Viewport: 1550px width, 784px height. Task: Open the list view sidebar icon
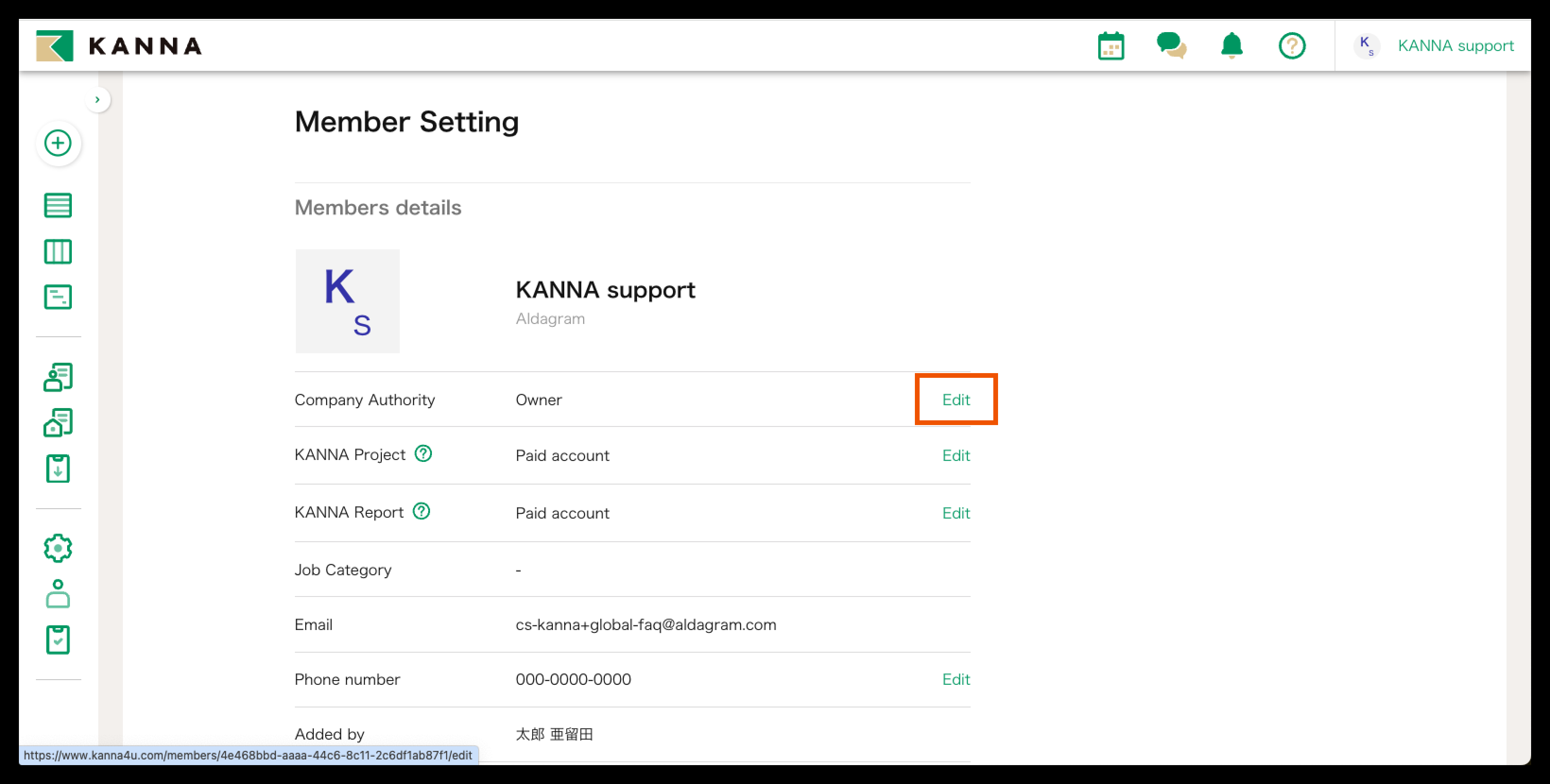pos(59,205)
